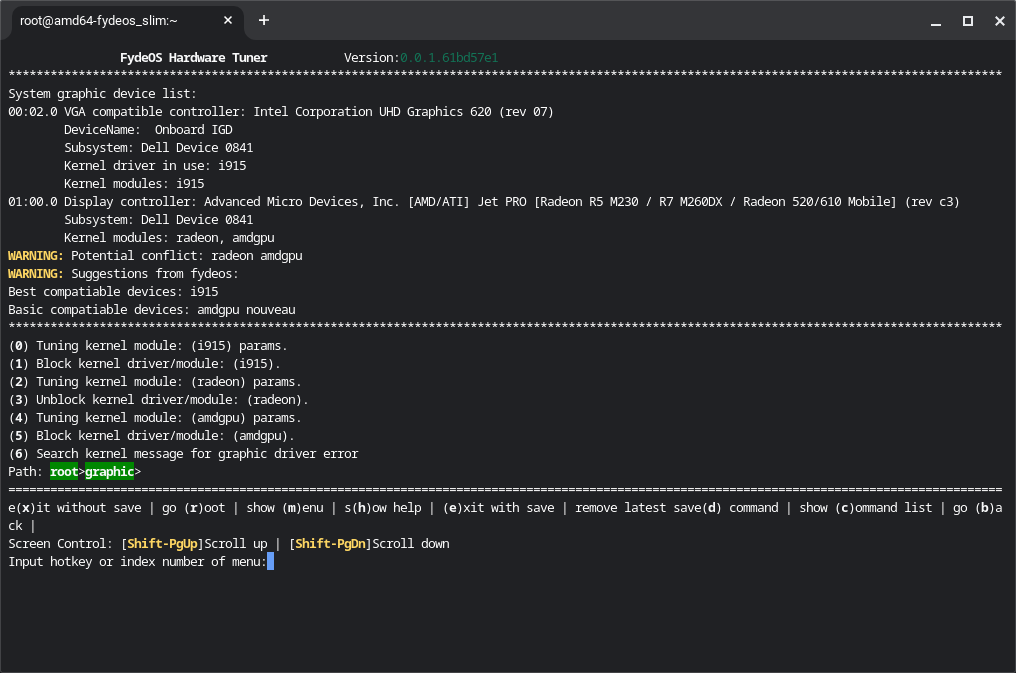Click entry (6) Search kernel message

183,454
